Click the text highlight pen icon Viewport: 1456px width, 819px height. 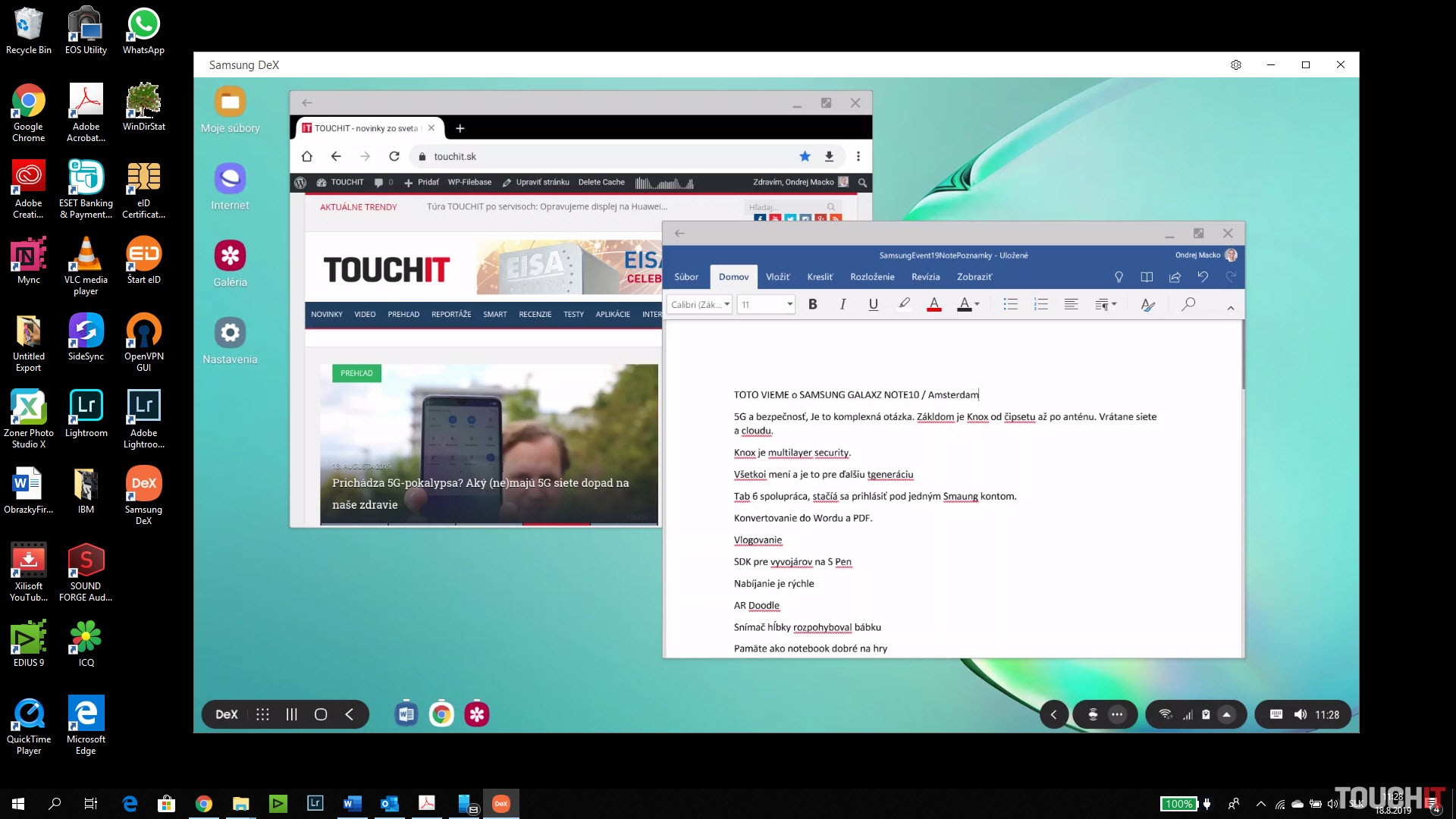click(x=904, y=304)
